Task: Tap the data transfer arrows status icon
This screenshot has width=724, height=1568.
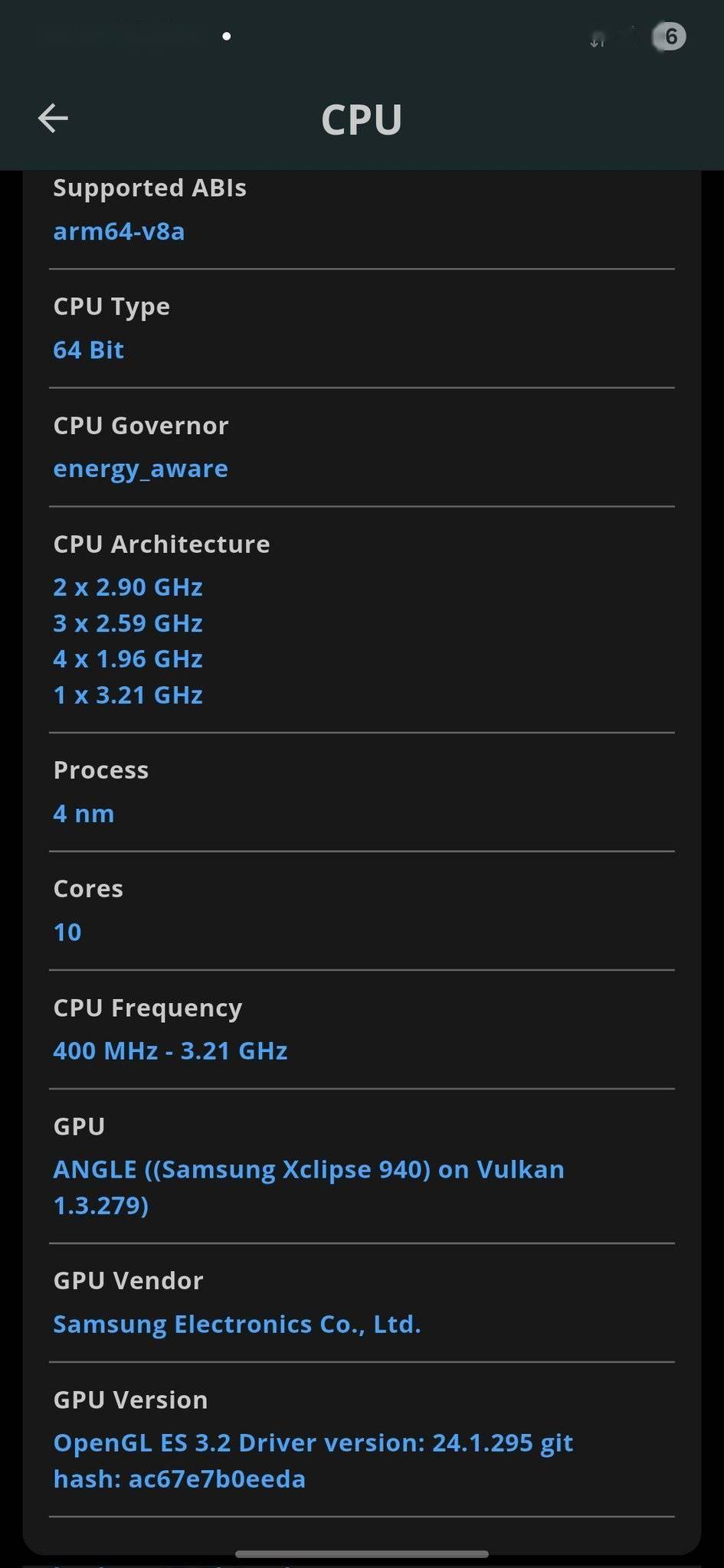Action: (598, 41)
